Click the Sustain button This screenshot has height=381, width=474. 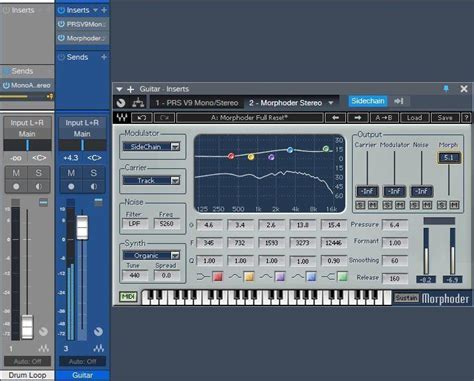coord(406,298)
